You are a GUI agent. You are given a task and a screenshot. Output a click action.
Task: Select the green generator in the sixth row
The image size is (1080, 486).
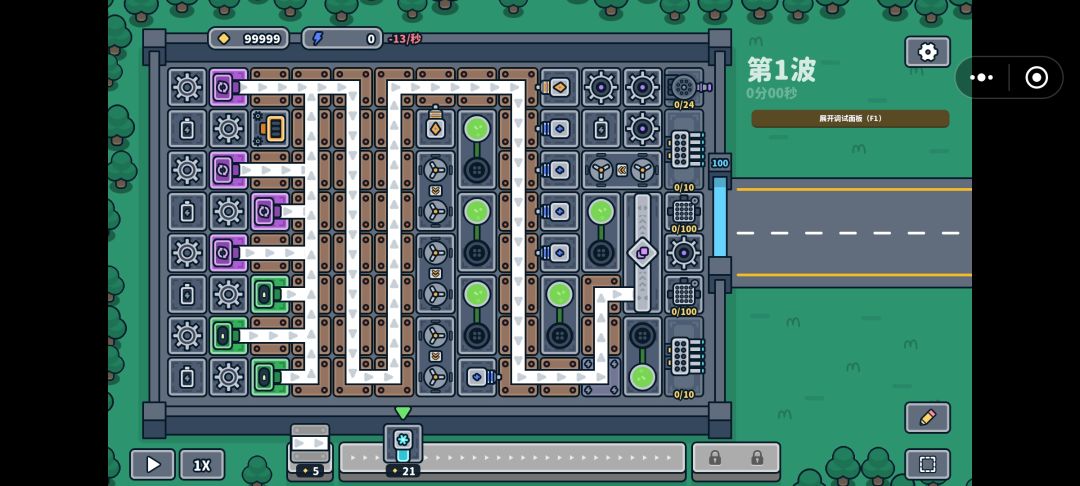pyautogui.click(x=270, y=294)
